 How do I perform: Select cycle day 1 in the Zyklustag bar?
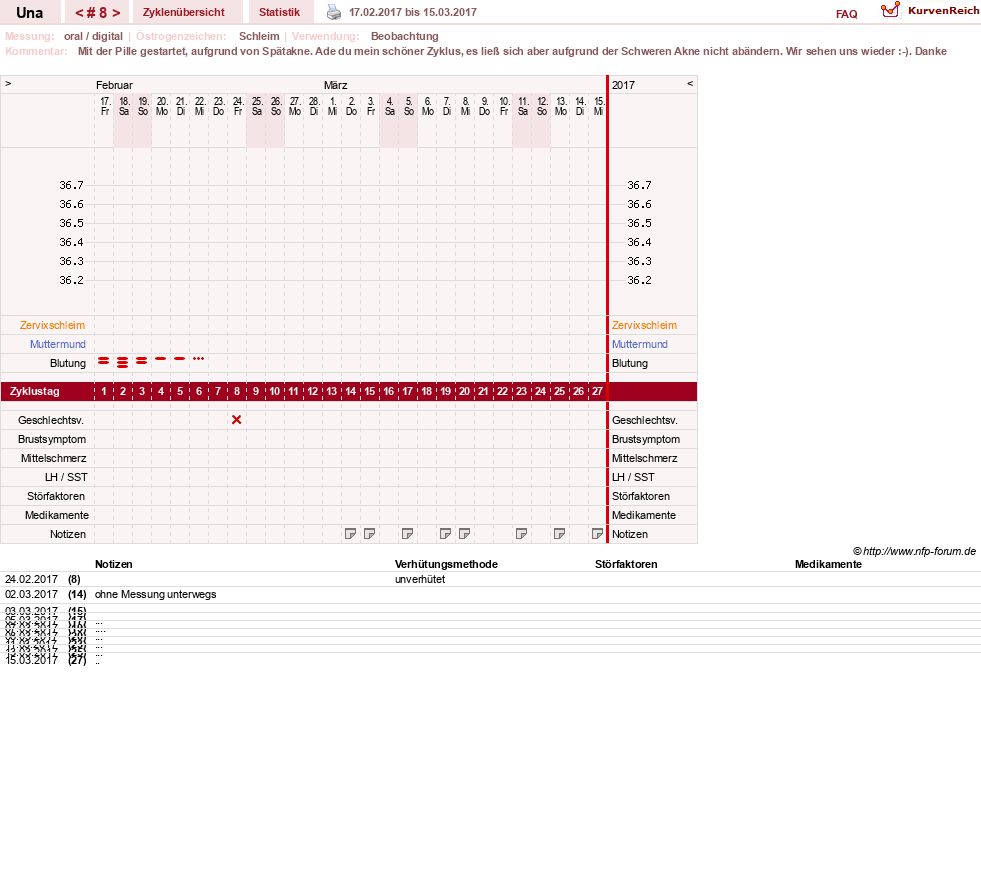click(x=104, y=391)
